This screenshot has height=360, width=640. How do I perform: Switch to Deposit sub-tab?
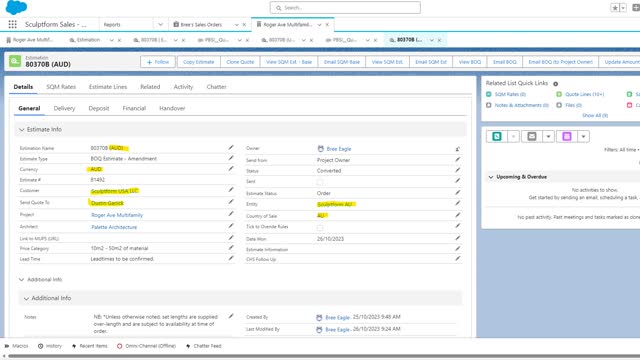pyautogui.click(x=99, y=108)
